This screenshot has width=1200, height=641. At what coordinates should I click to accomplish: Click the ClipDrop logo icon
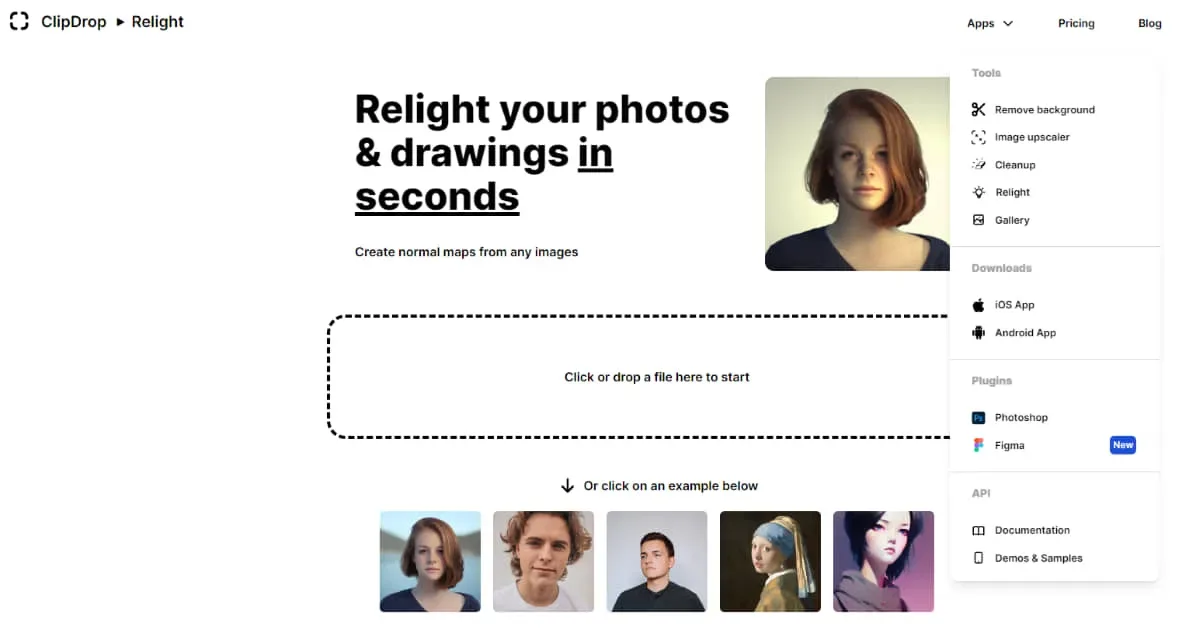[x=19, y=21]
